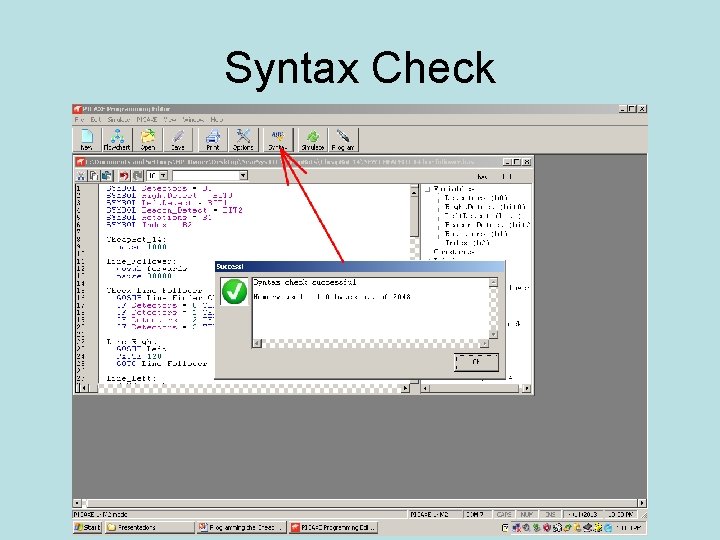Open the font size dropdown
Viewport: 720px width, 540px height.
tap(163, 175)
